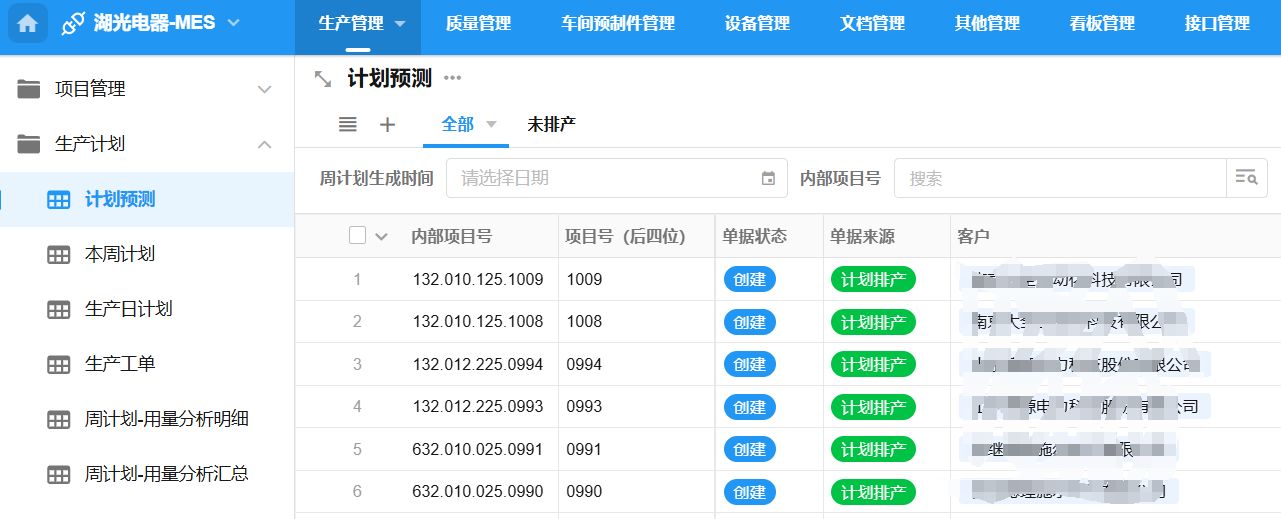1281x519 pixels.
Task: Open the dropdown arrow beside 全部 tab
Action: [x=491, y=125]
